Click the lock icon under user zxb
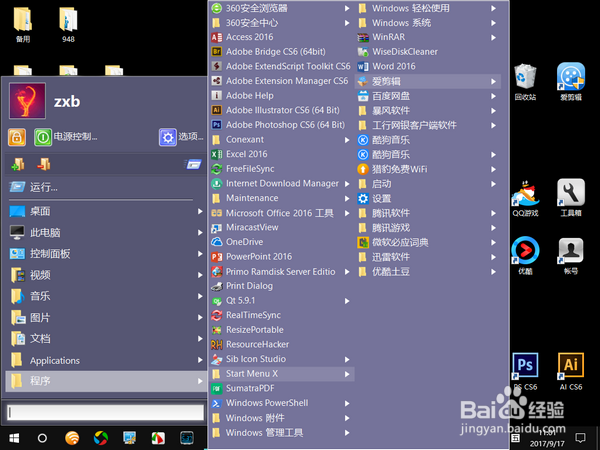 coord(17,137)
